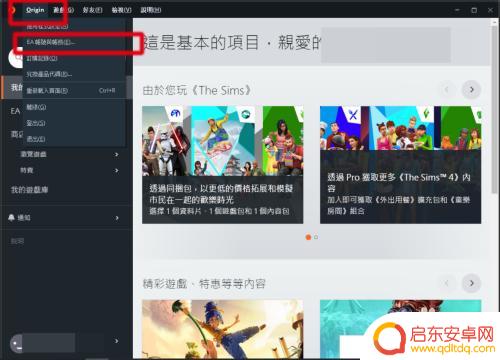Open the 檢視(V) menu

click(x=121, y=10)
